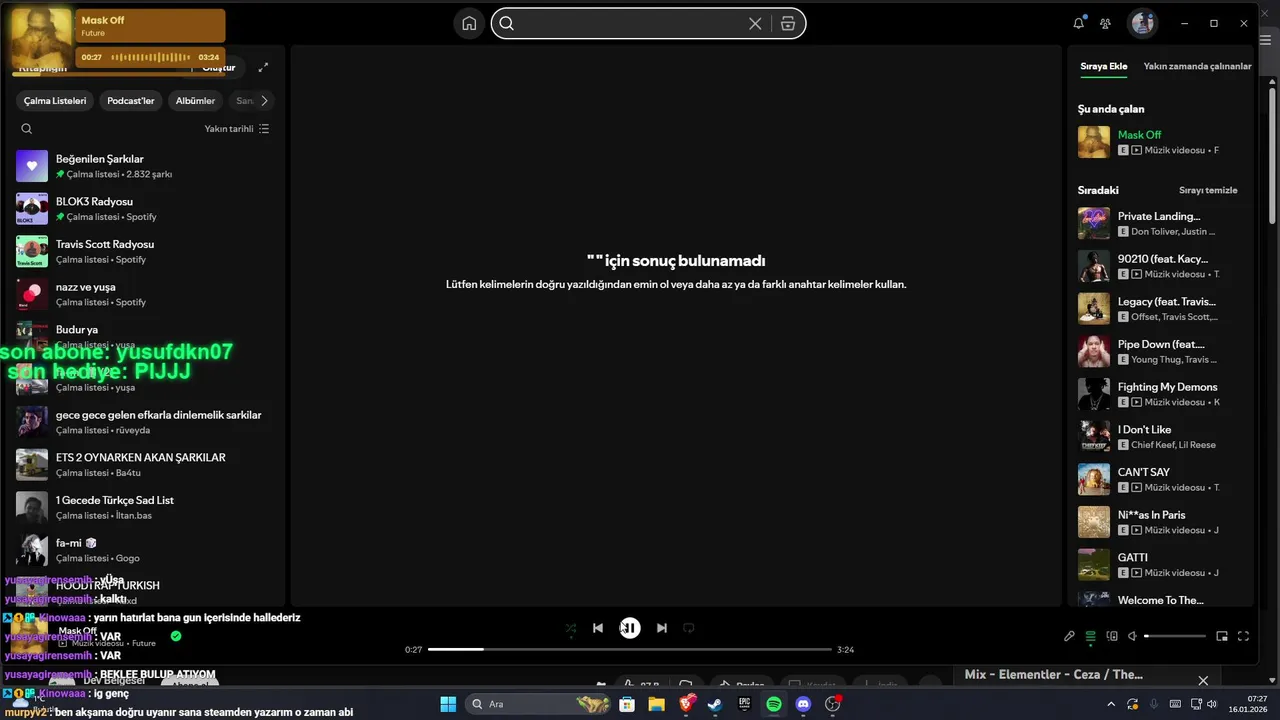Toggle the green saved checkmark for Mask Off

(x=176, y=636)
